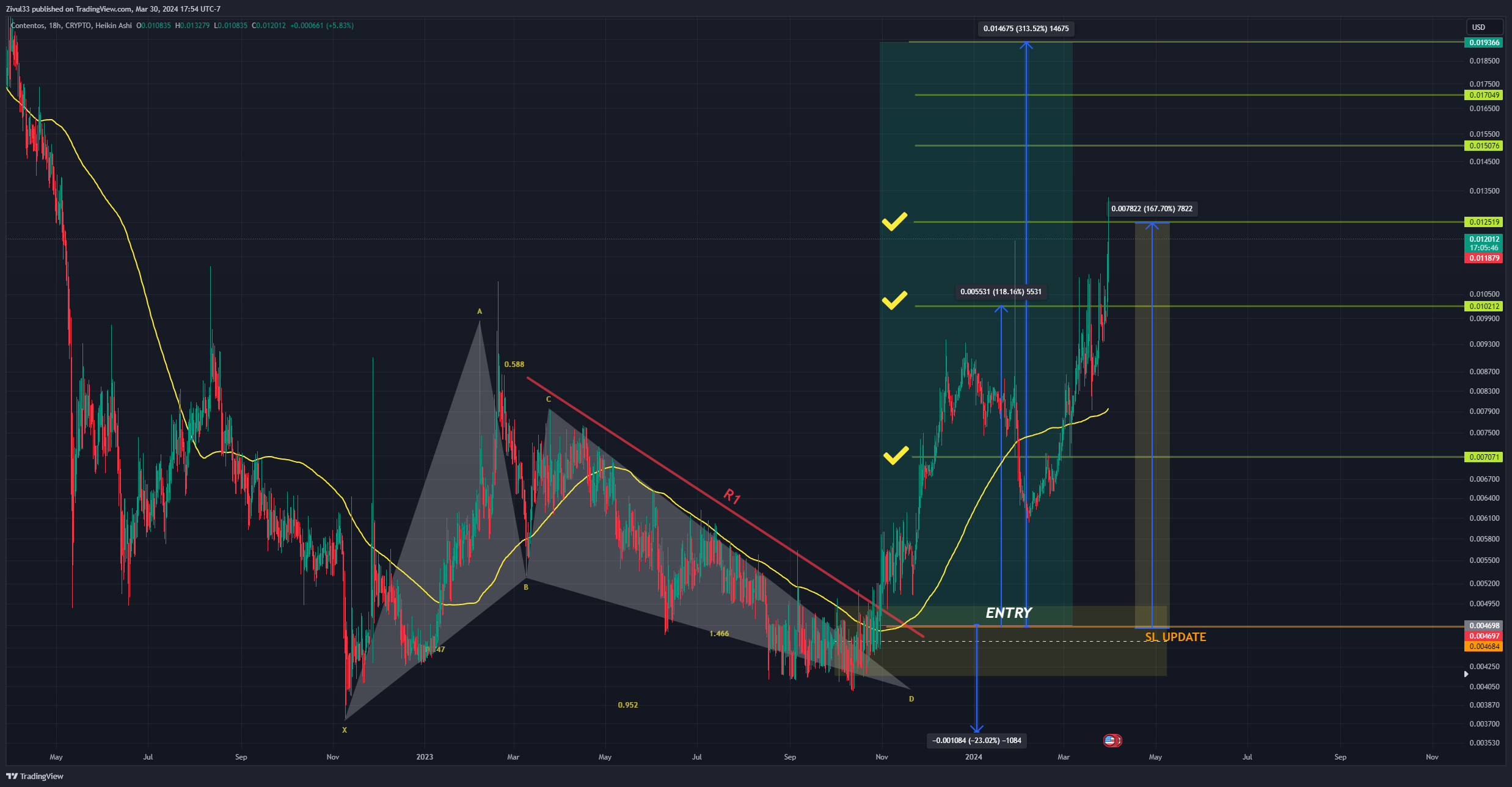This screenshot has width=1512, height=787.
Task: Click the 167.70% measurement label
Action: [1152, 209]
